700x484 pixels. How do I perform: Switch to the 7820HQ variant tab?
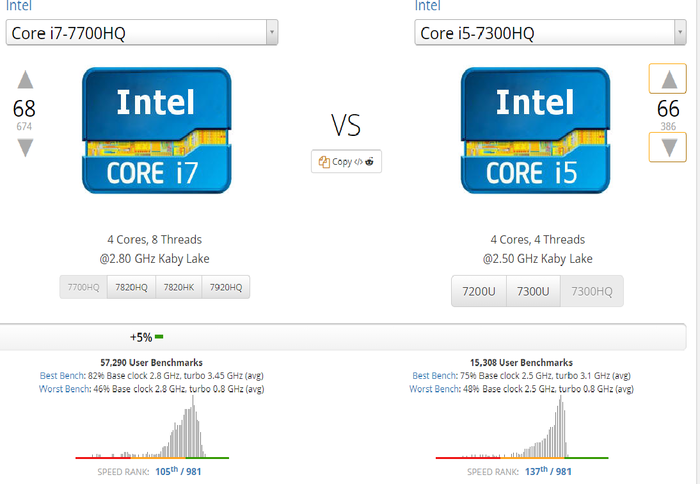(131, 288)
